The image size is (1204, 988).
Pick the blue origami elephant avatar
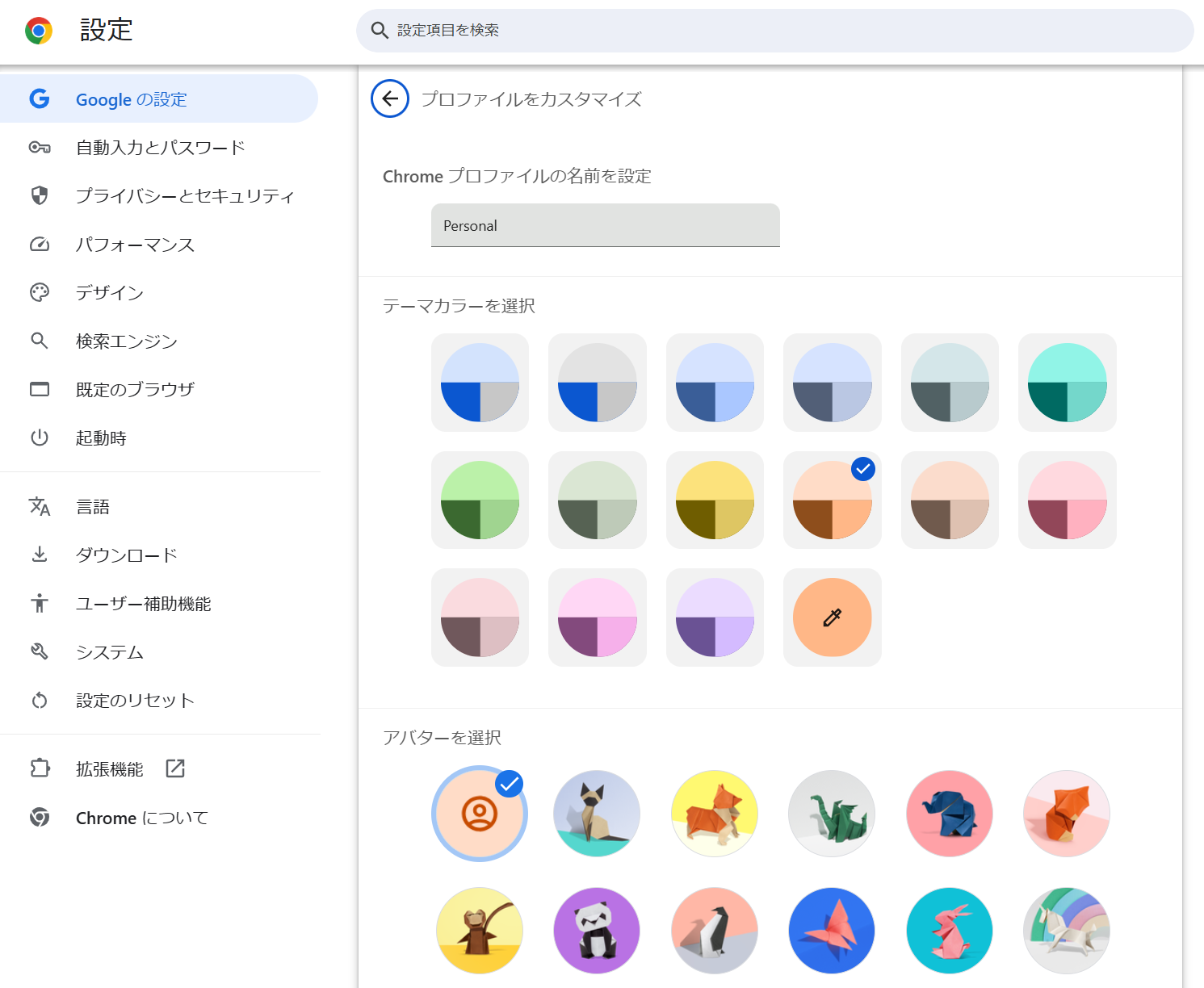(950, 814)
